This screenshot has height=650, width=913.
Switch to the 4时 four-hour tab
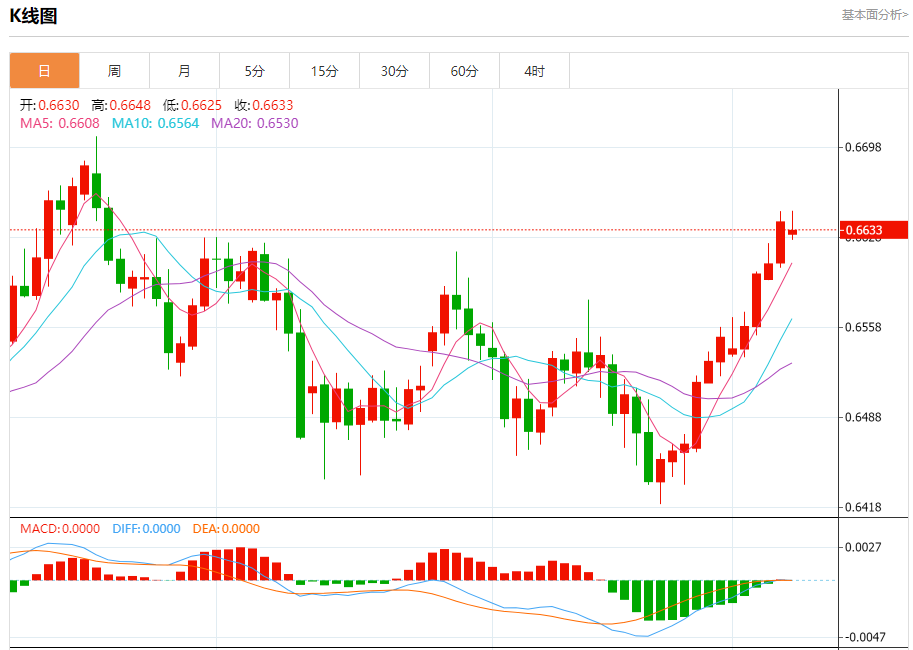click(535, 71)
